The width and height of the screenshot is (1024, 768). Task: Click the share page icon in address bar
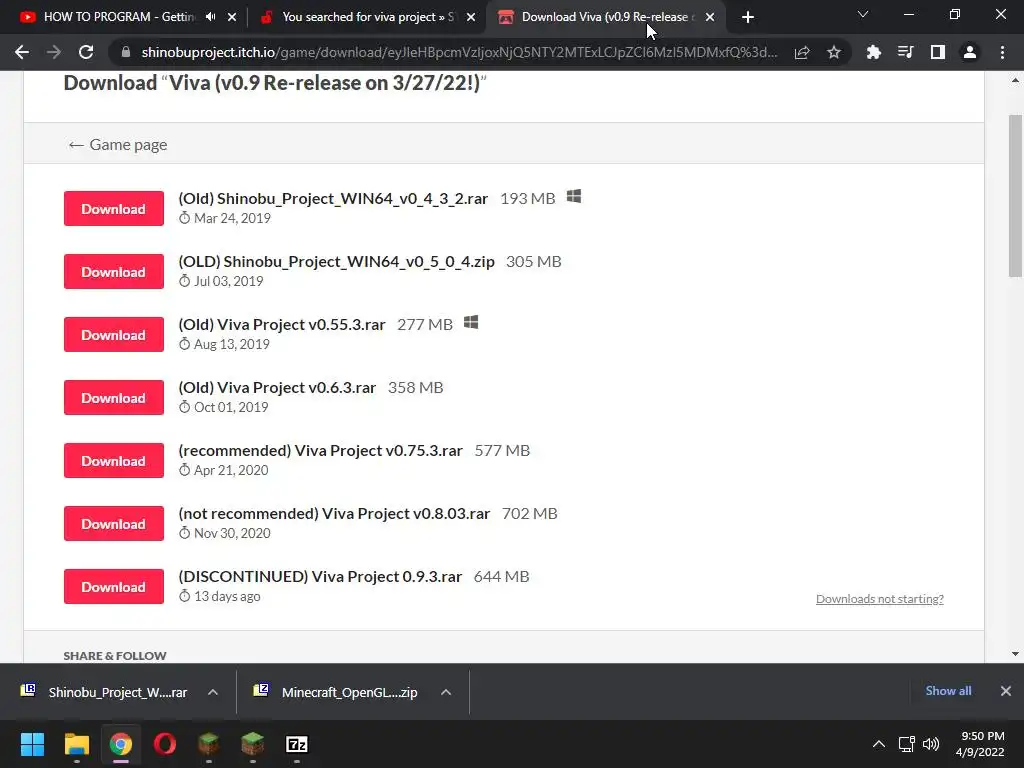(x=802, y=52)
